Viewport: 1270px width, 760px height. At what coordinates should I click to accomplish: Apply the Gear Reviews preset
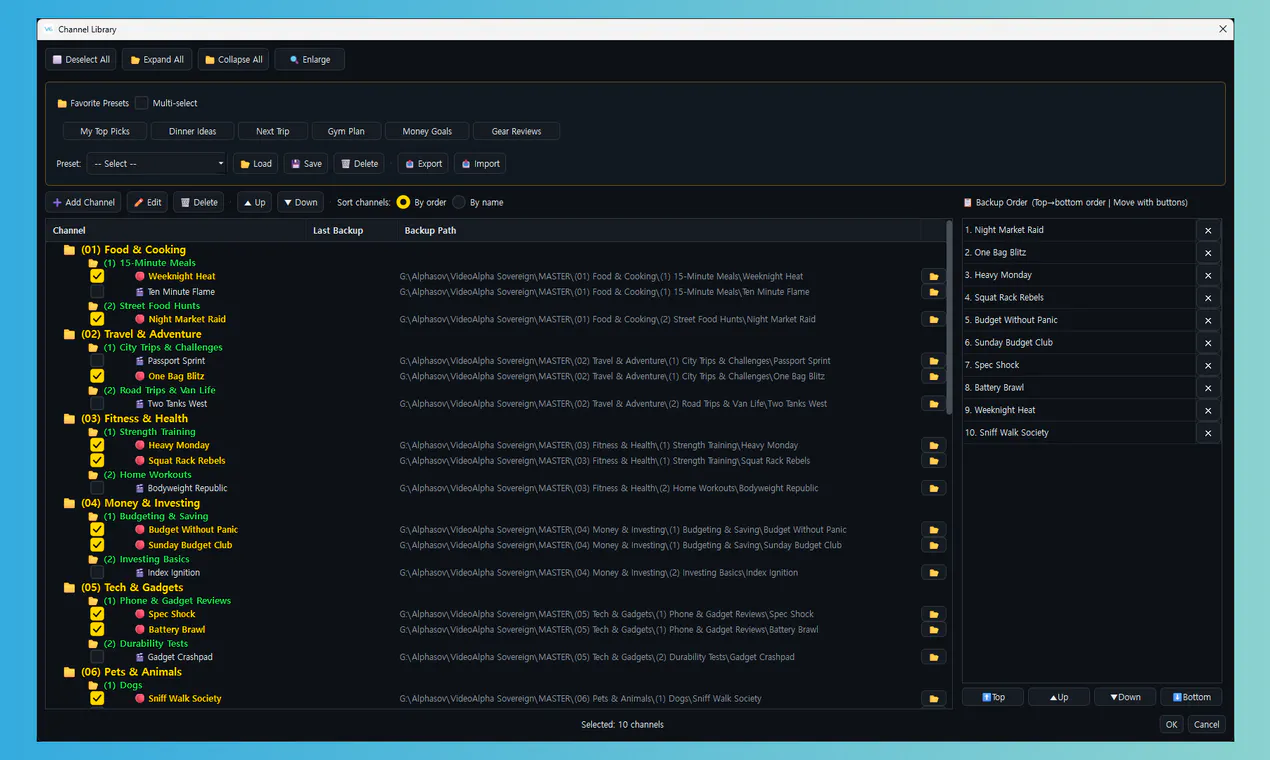(516, 131)
